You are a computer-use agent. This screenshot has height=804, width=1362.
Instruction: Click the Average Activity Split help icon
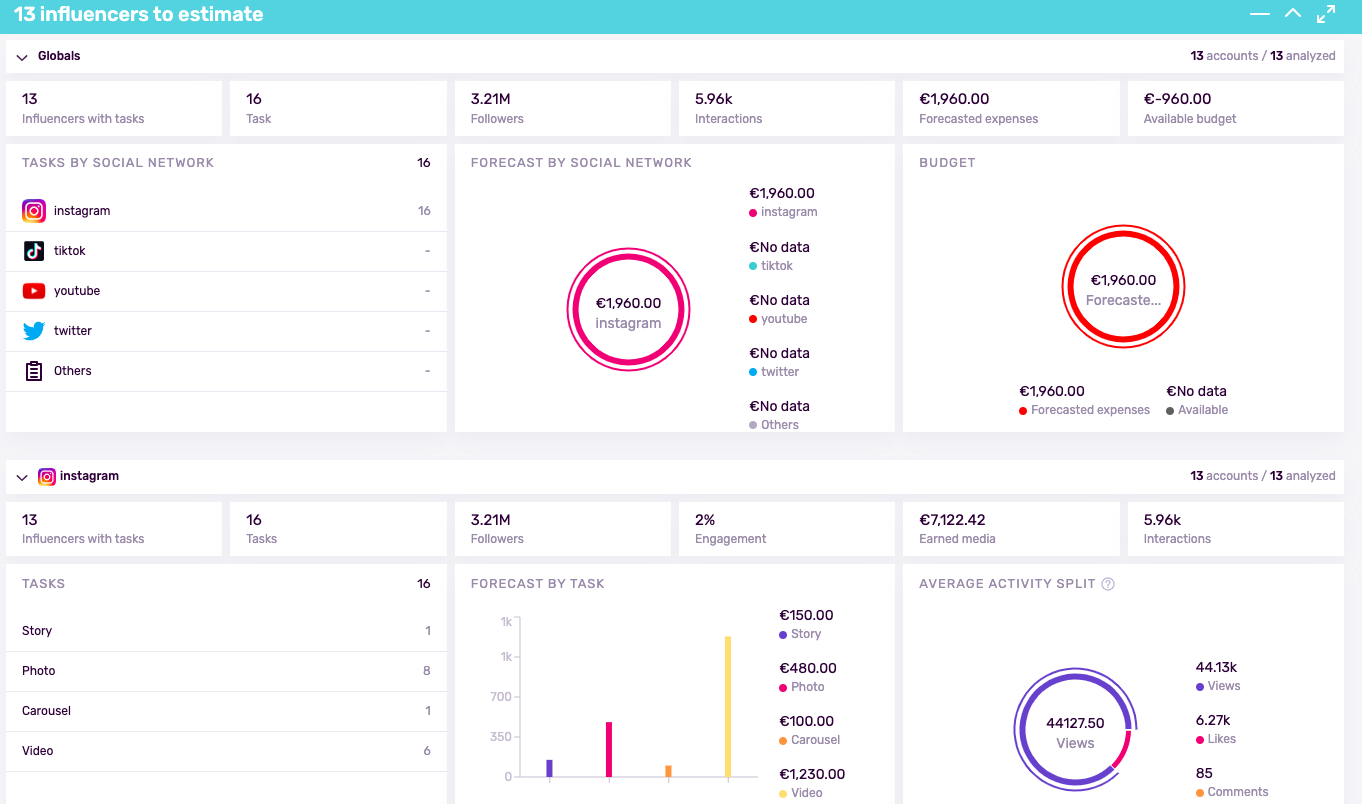[1108, 584]
